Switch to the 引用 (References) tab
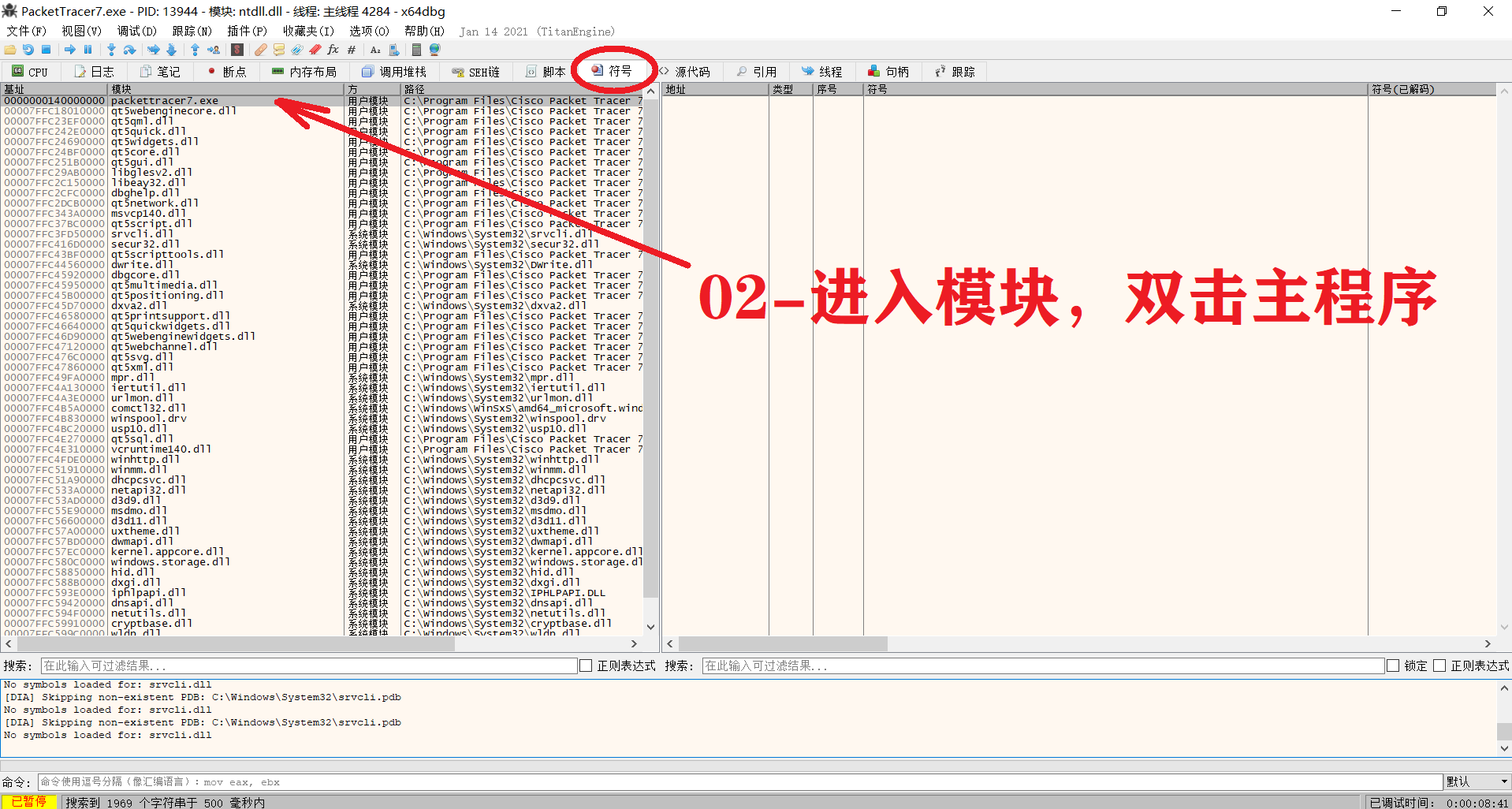The image size is (1512, 809). tap(756, 72)
